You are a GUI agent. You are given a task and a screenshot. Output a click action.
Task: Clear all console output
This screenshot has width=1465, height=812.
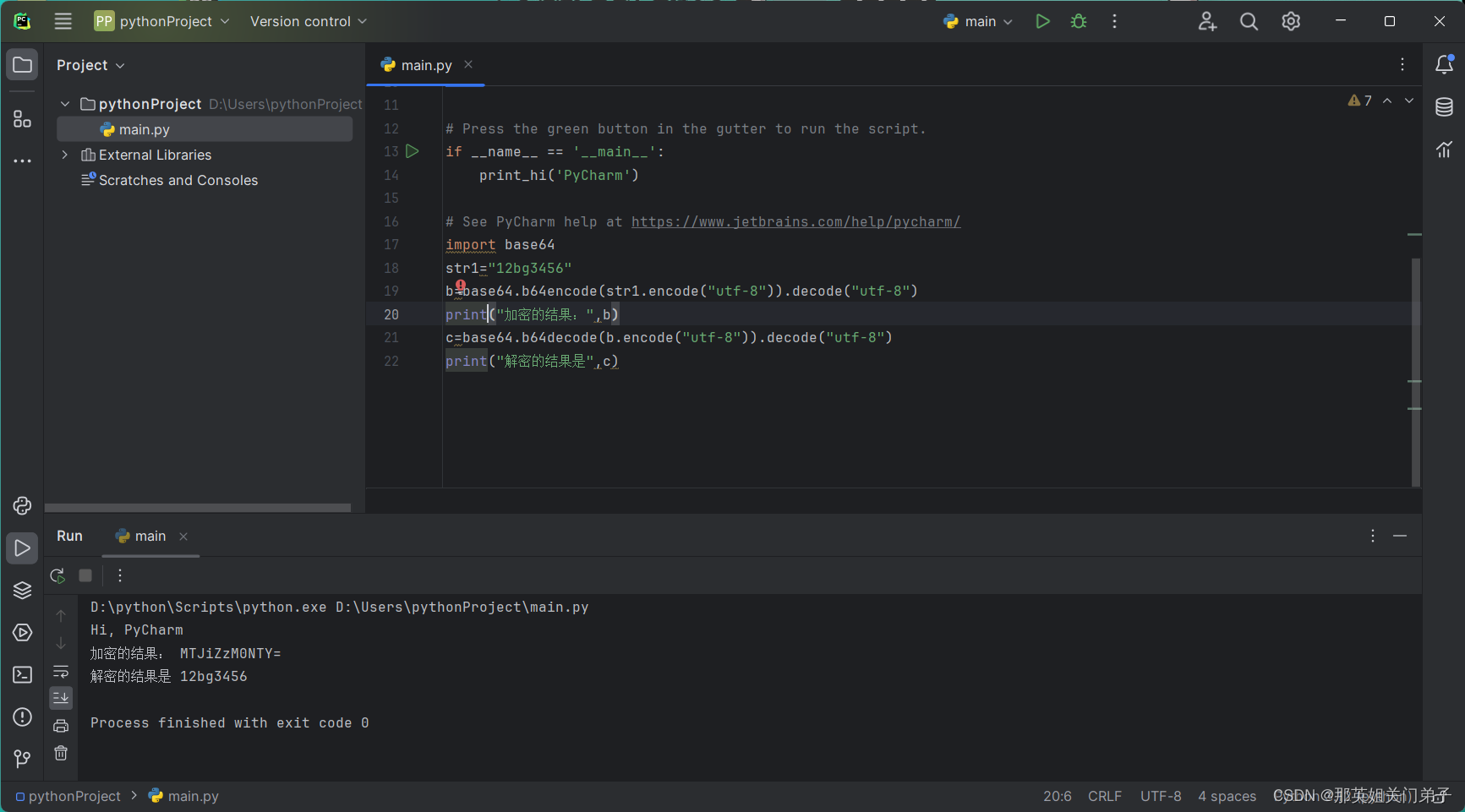click(x=61, y=753)
